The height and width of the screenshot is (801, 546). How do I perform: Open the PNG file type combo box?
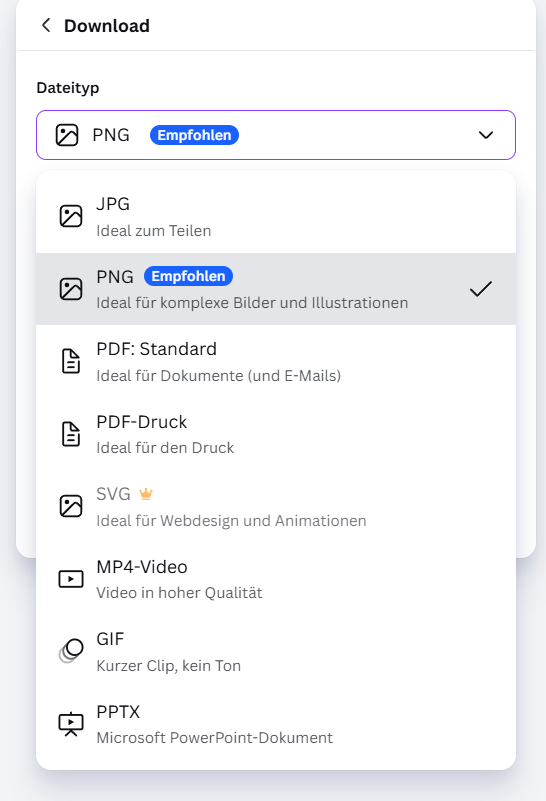[276, 135]
